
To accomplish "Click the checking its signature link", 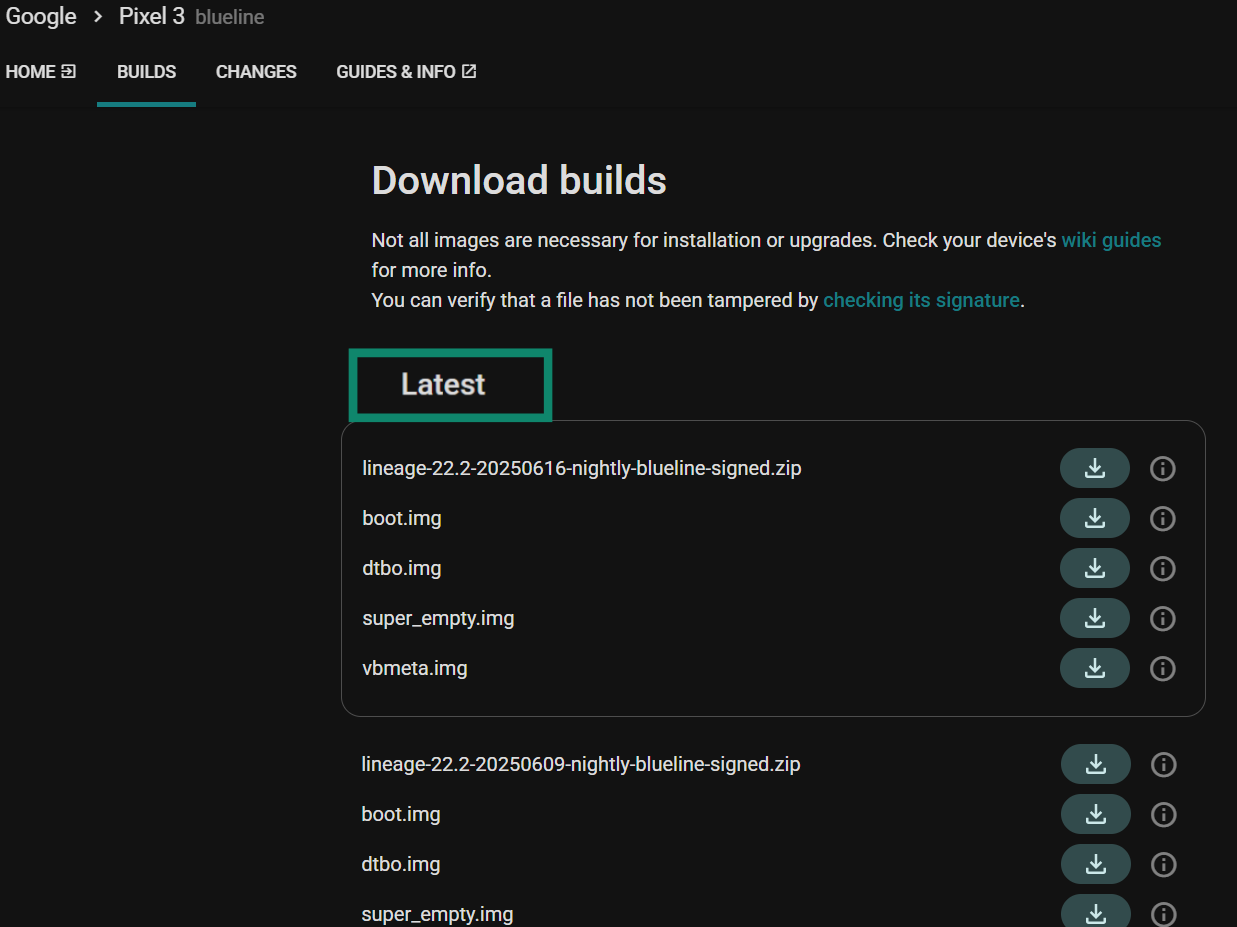I will point(920,300).
